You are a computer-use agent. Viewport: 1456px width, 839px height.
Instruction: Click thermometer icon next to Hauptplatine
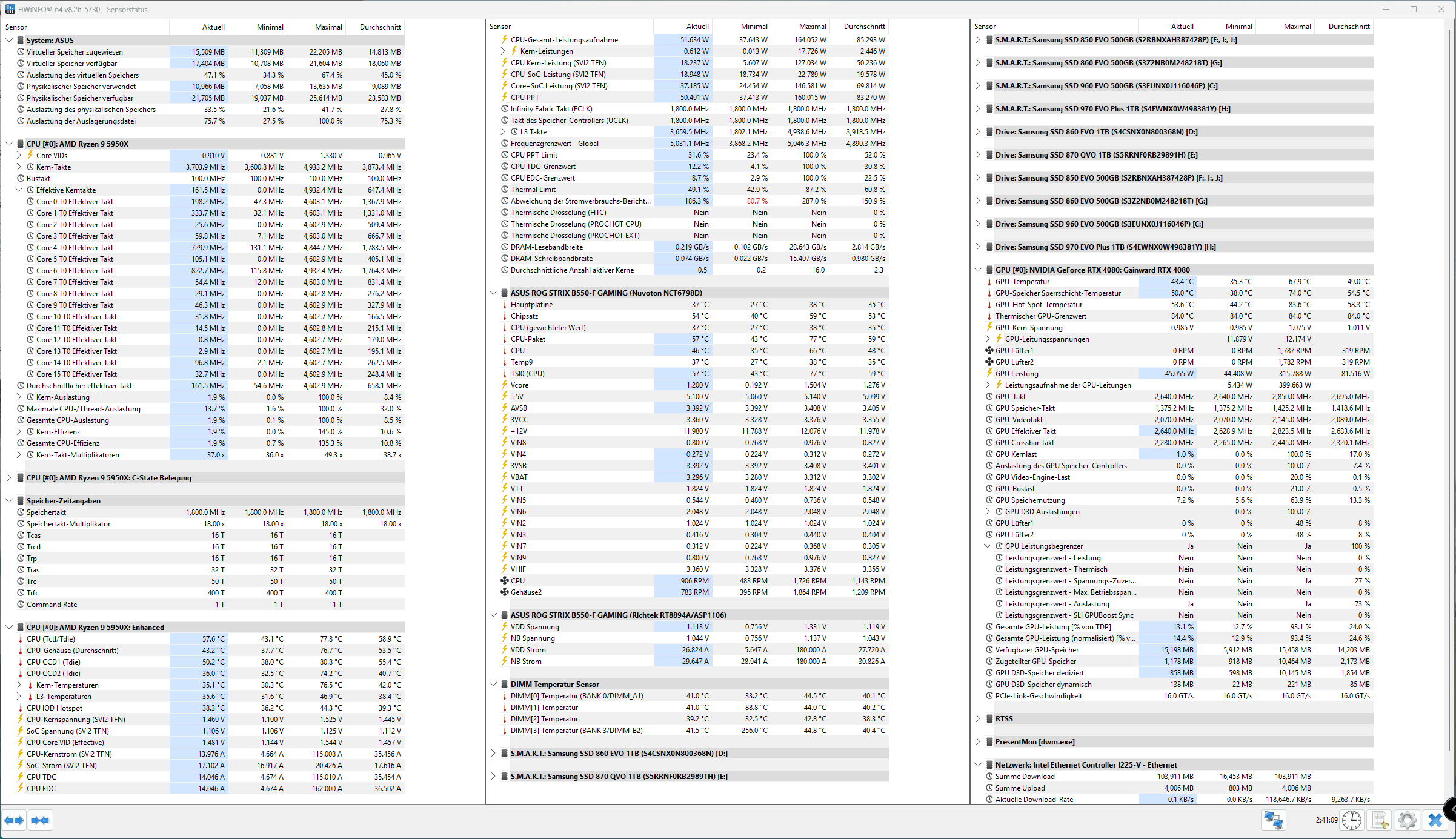tap(504, 304)
